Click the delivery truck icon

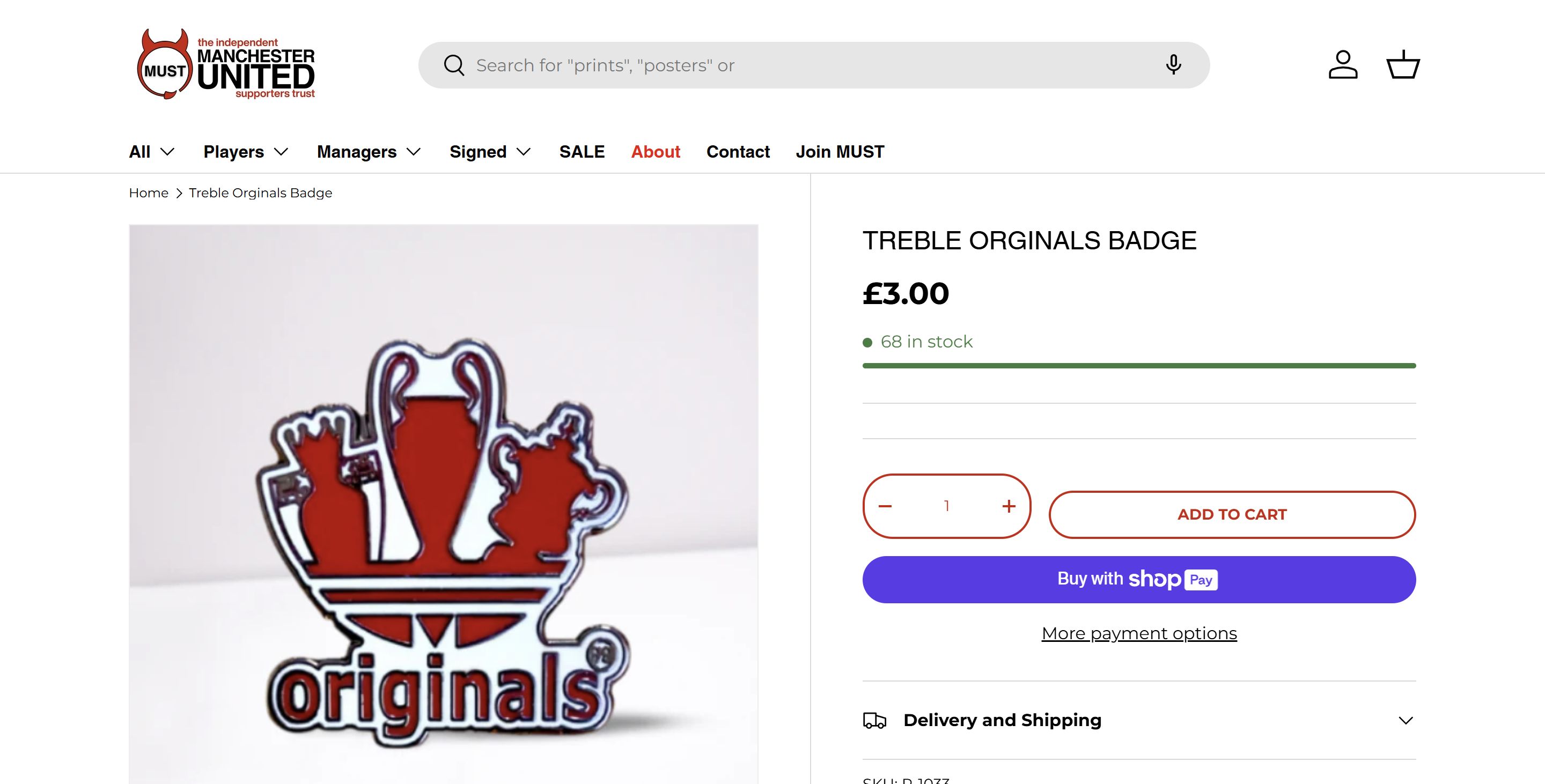(x=874, y=721)
